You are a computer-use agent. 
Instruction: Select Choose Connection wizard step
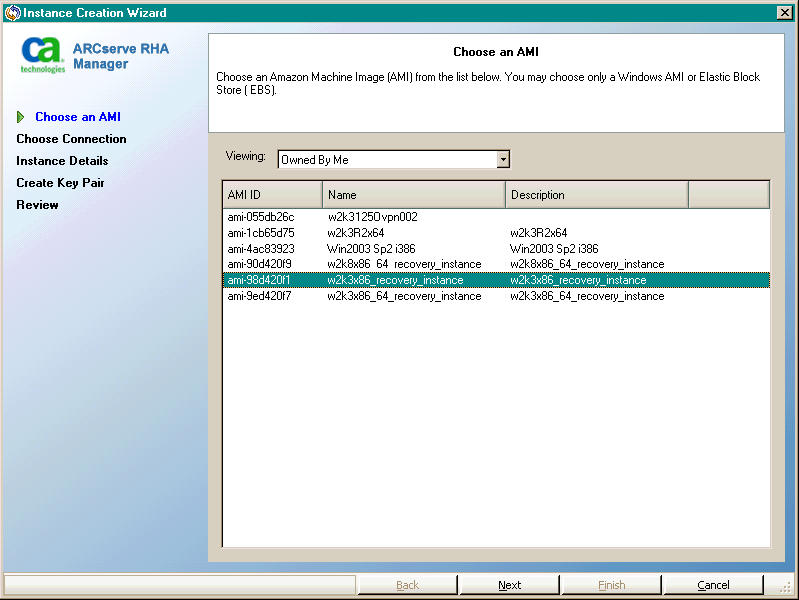71,139
